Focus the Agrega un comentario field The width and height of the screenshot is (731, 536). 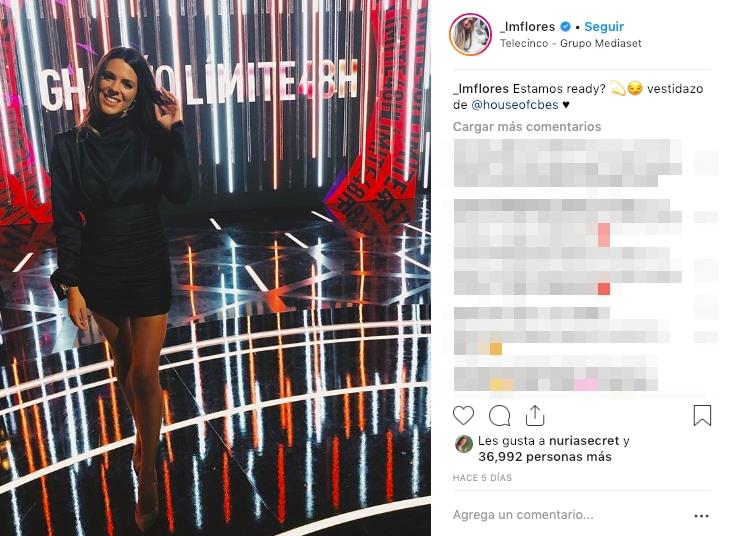click(570, 515)
